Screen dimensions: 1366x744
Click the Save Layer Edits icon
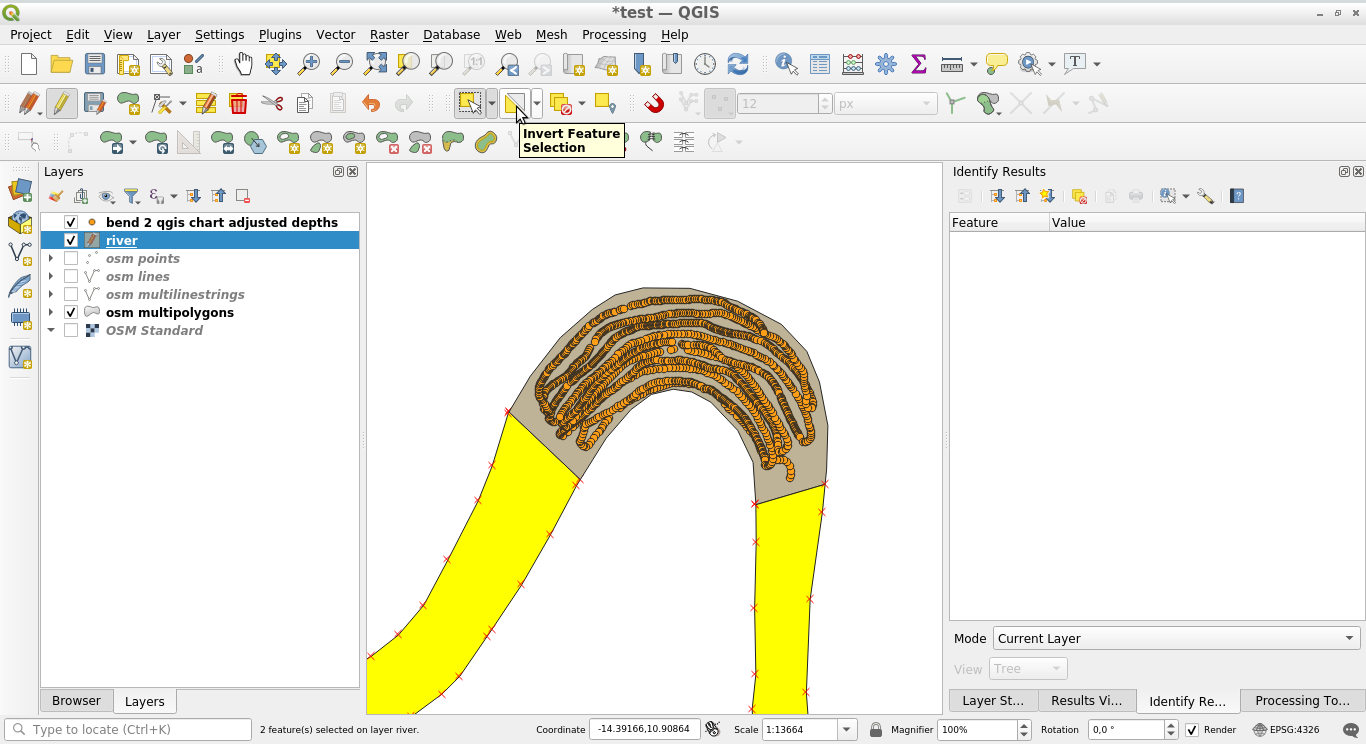(x=95, y=103)
